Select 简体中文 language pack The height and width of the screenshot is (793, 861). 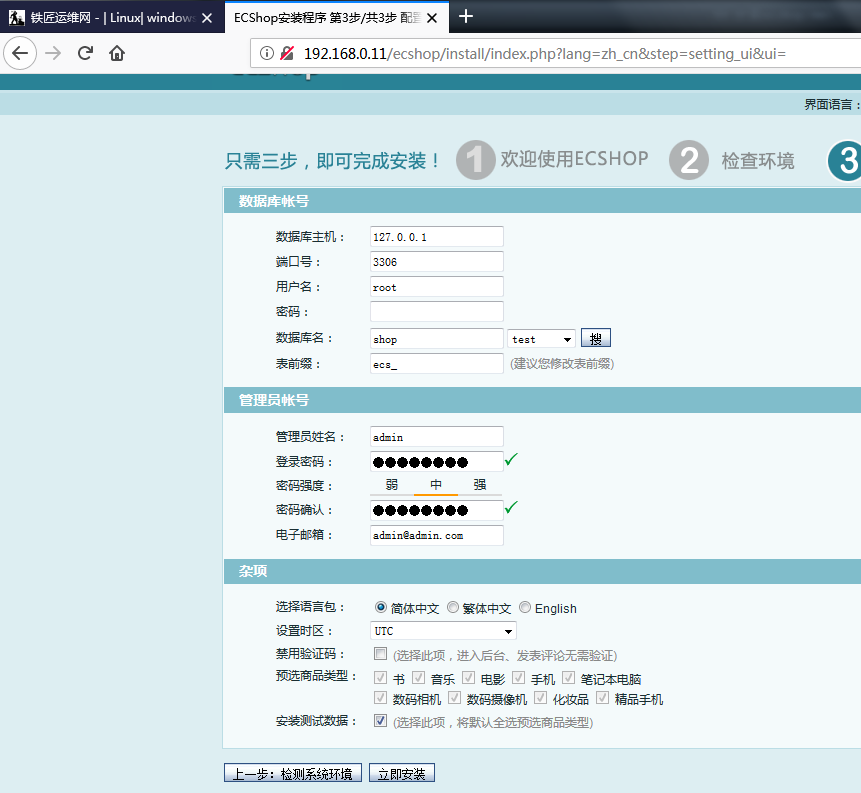tap(381, 607)
